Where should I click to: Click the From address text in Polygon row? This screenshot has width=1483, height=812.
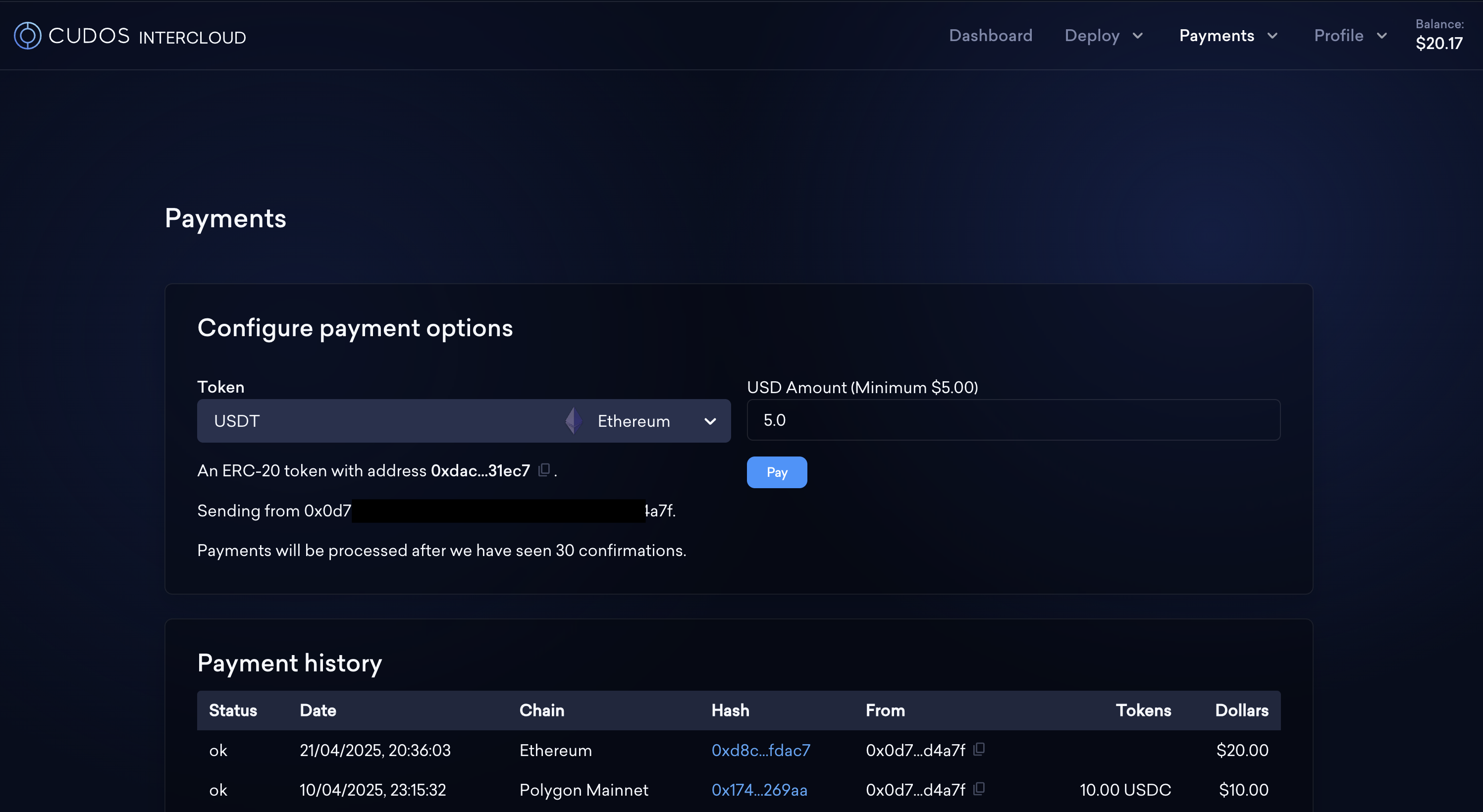[x=915, y=790]
